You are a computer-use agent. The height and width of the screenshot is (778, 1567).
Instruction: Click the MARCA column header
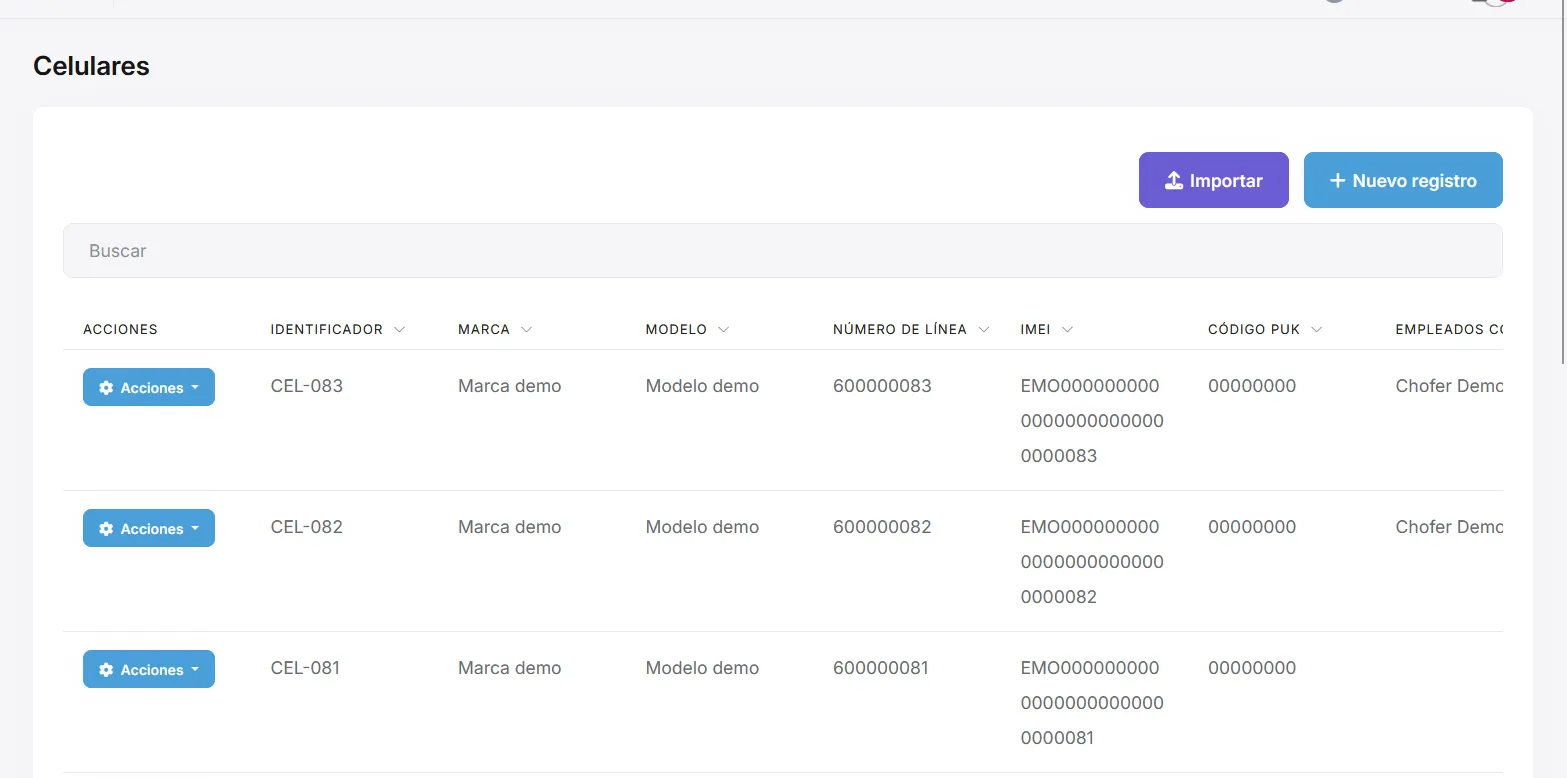[x=484, y=329]
